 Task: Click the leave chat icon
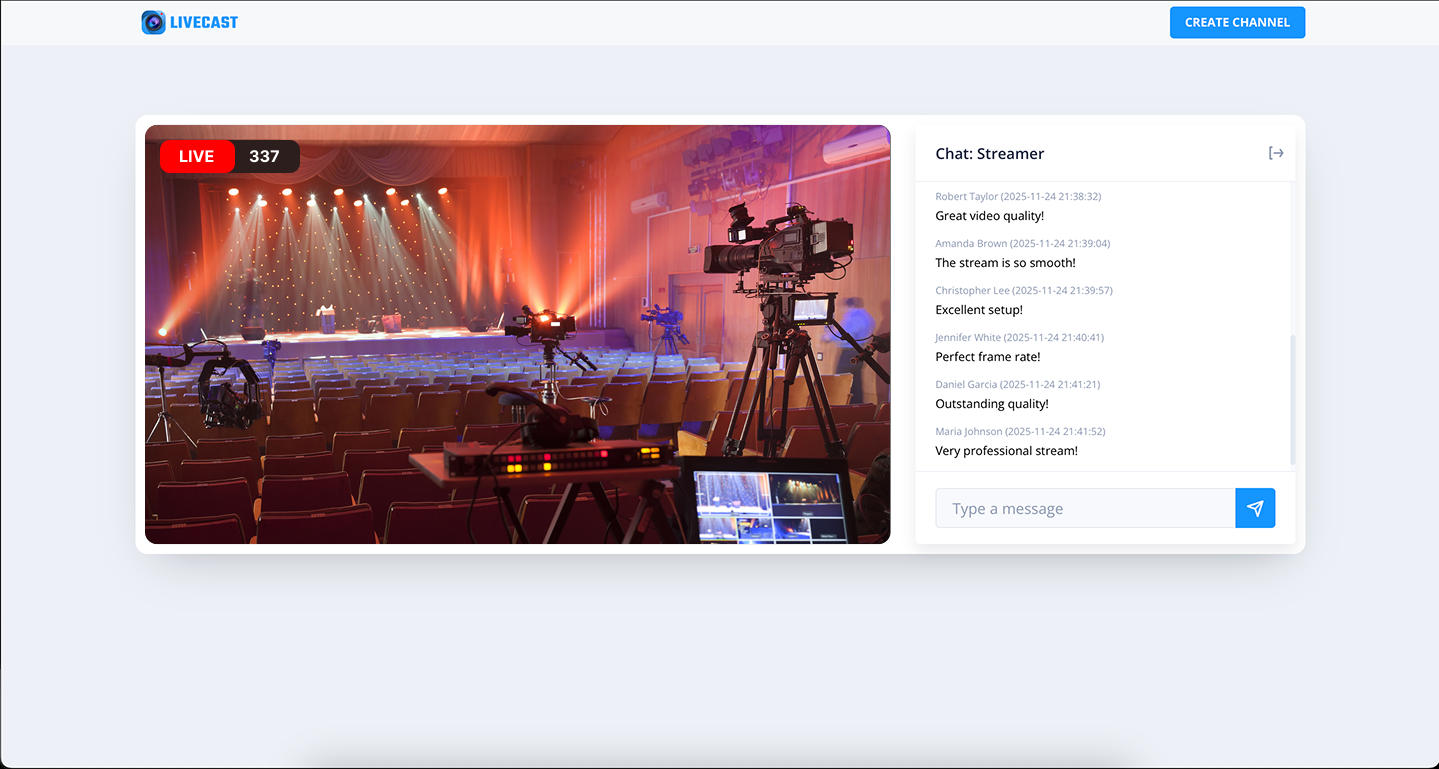pyautogui.click(x=1276, y=153)
